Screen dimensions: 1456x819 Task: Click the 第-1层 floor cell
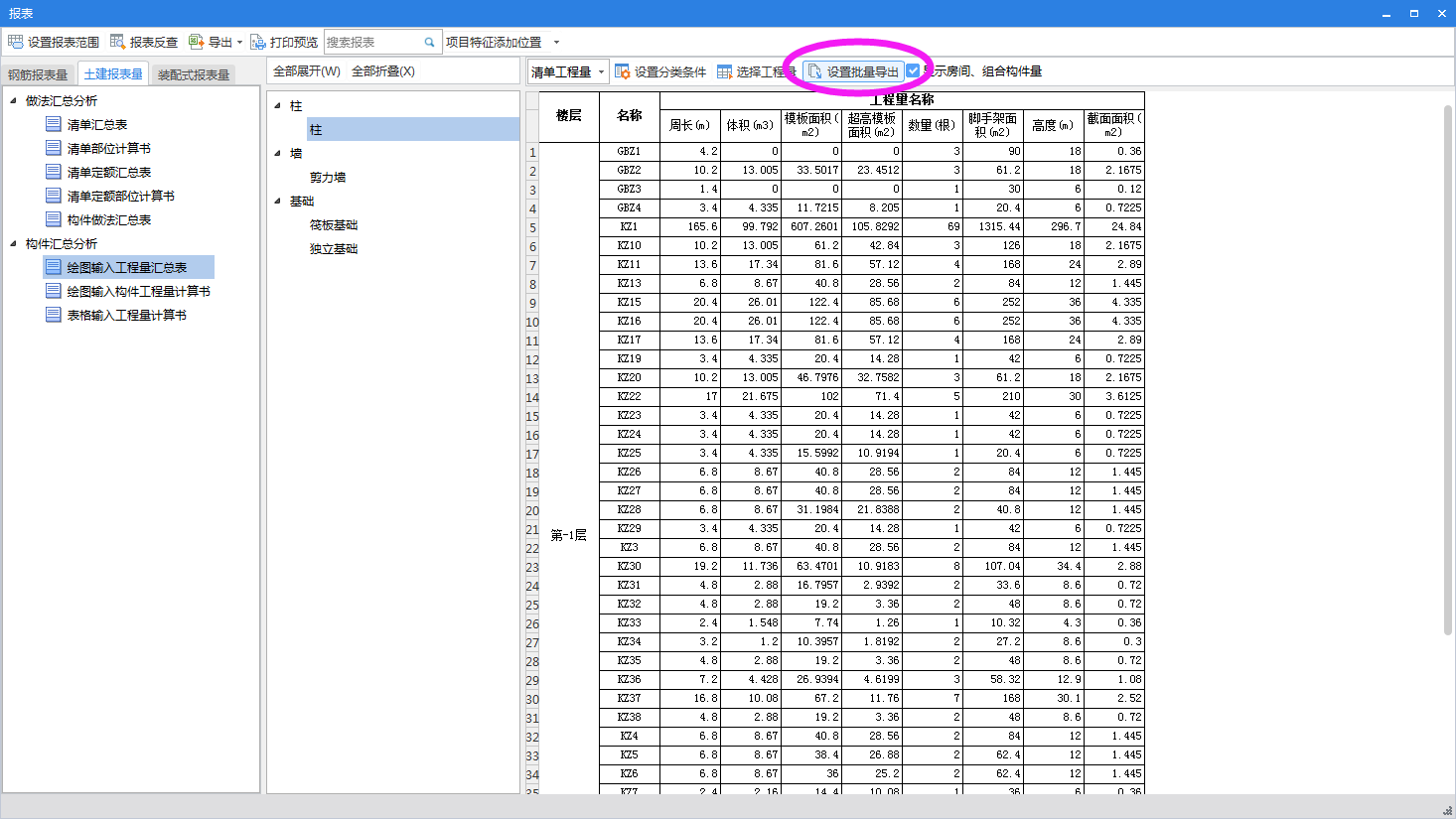coord(569,535)
